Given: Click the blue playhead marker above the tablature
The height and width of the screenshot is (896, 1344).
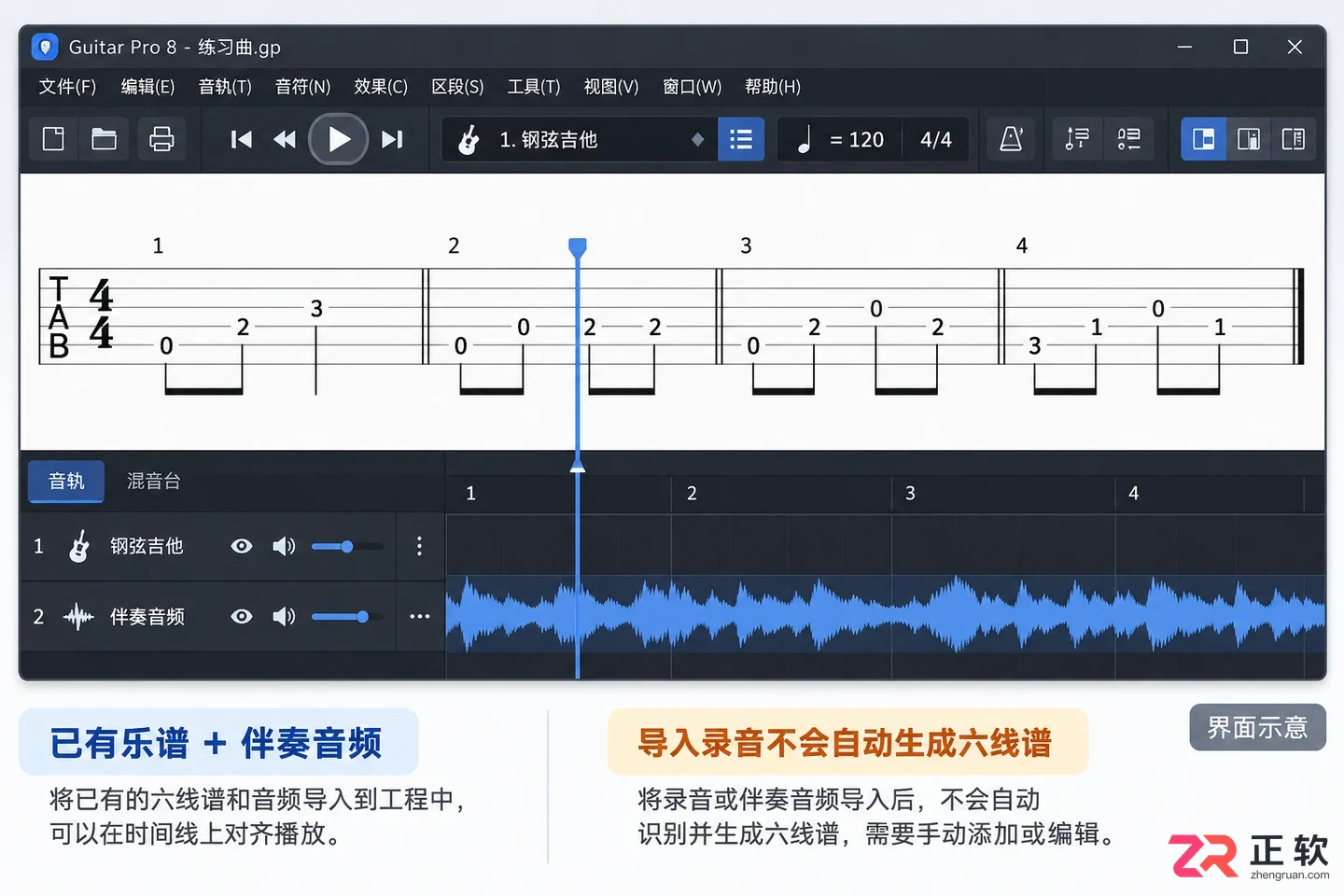Looking at the screenshot, I should (x=578, y=247).
